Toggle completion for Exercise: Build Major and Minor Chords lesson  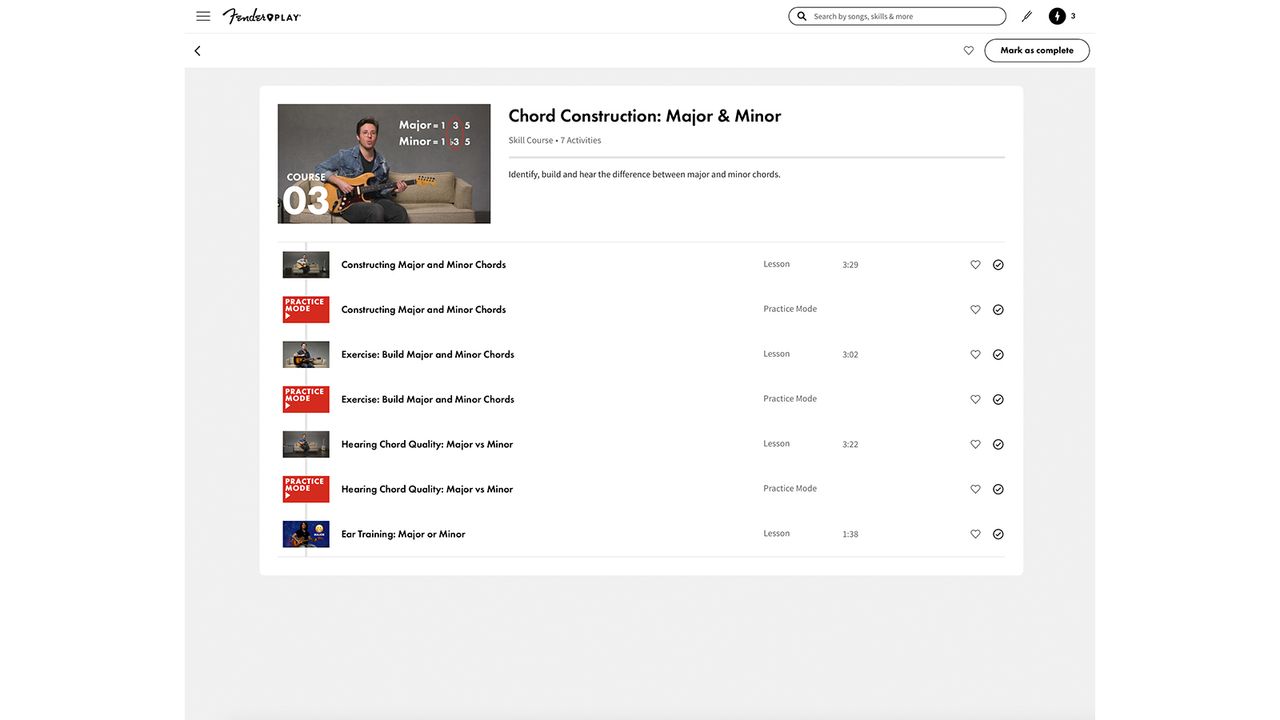point(998,354)
